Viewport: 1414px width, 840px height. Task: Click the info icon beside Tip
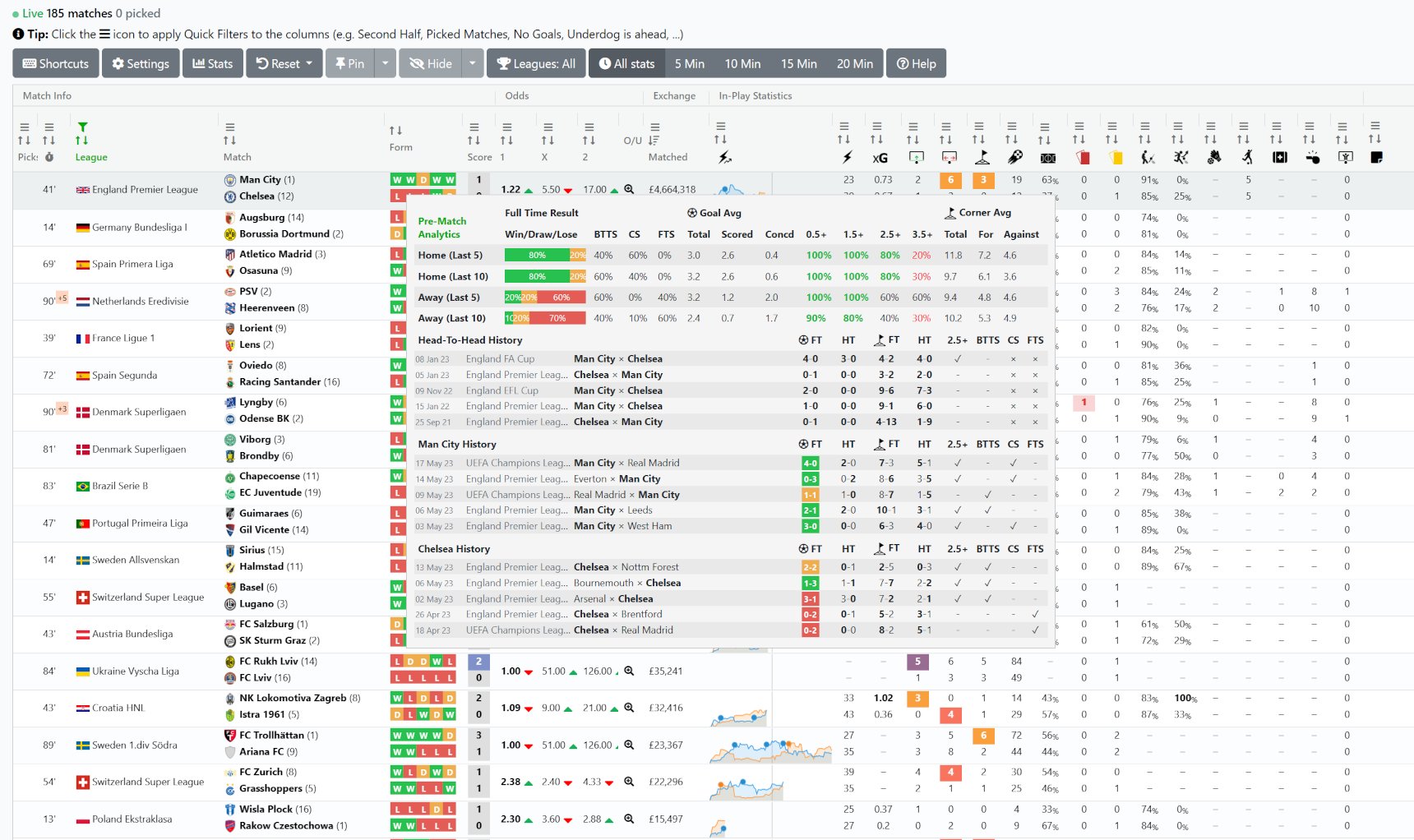point(18,34)
